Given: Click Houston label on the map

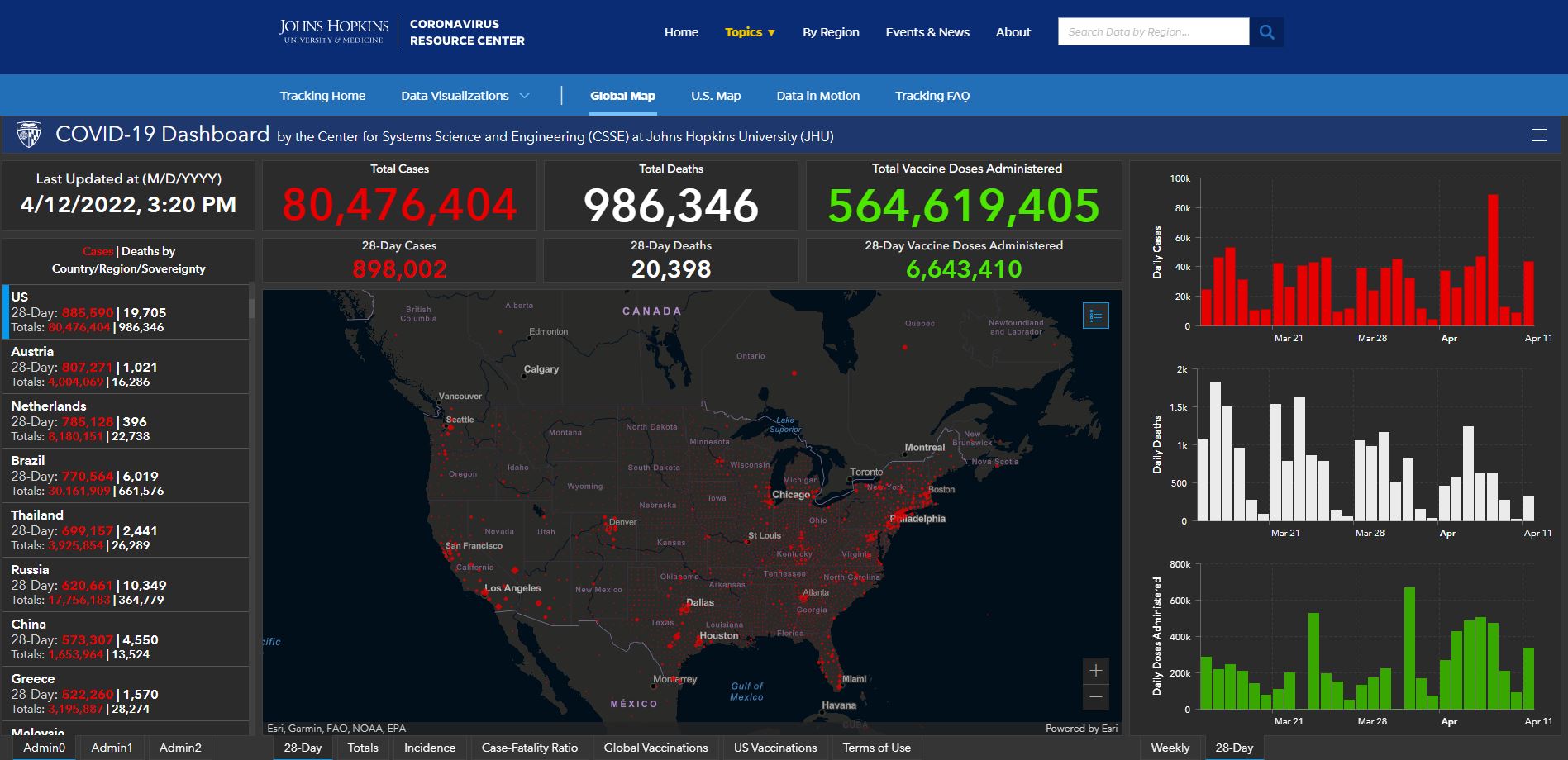Looking at the screenshot, I should (719, 635).
